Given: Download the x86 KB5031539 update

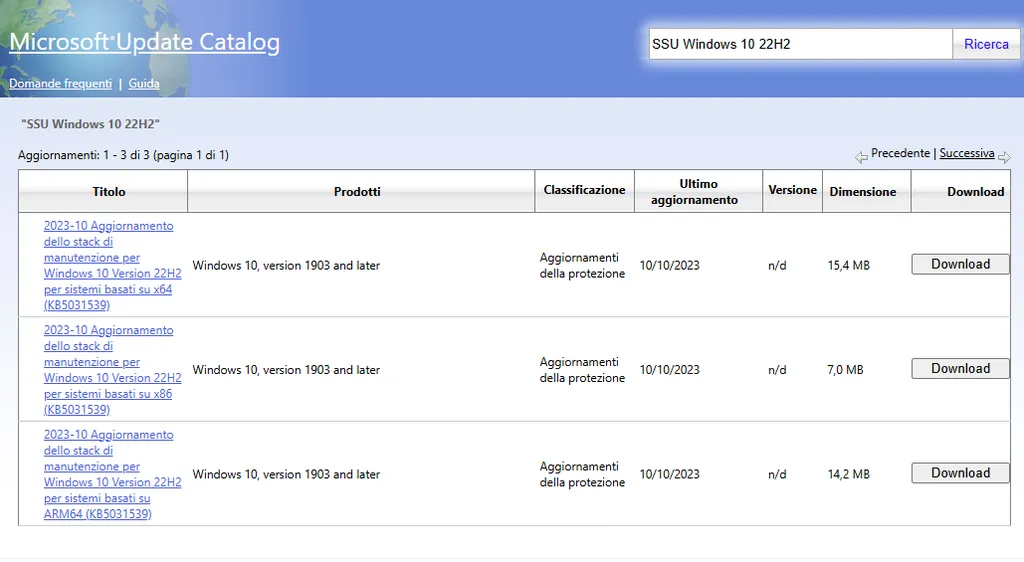Looking at the screenshot, I should pos(960,369).
